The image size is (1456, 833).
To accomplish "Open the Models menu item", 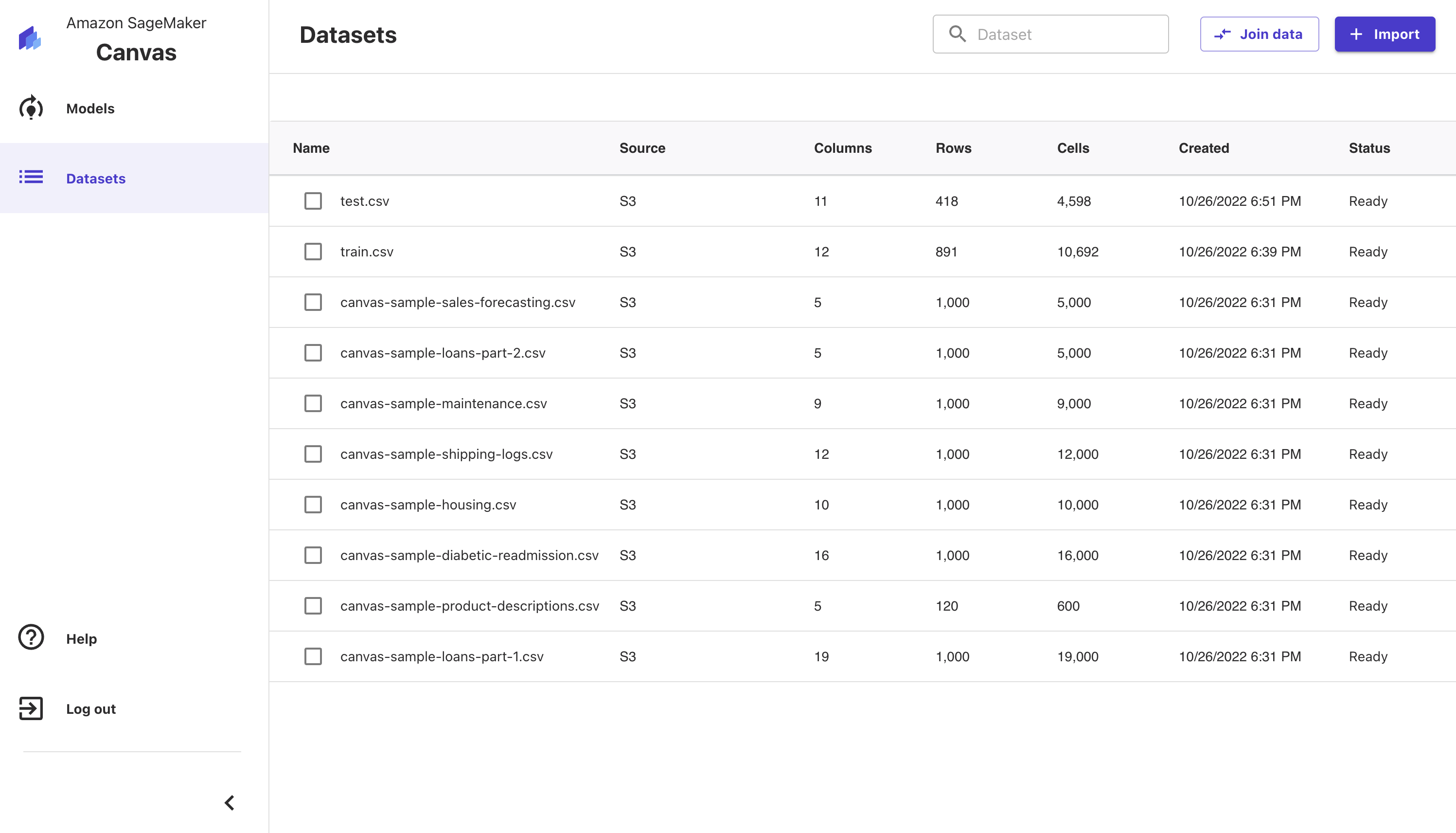I will pyautogui.click(x=134, y=108).
